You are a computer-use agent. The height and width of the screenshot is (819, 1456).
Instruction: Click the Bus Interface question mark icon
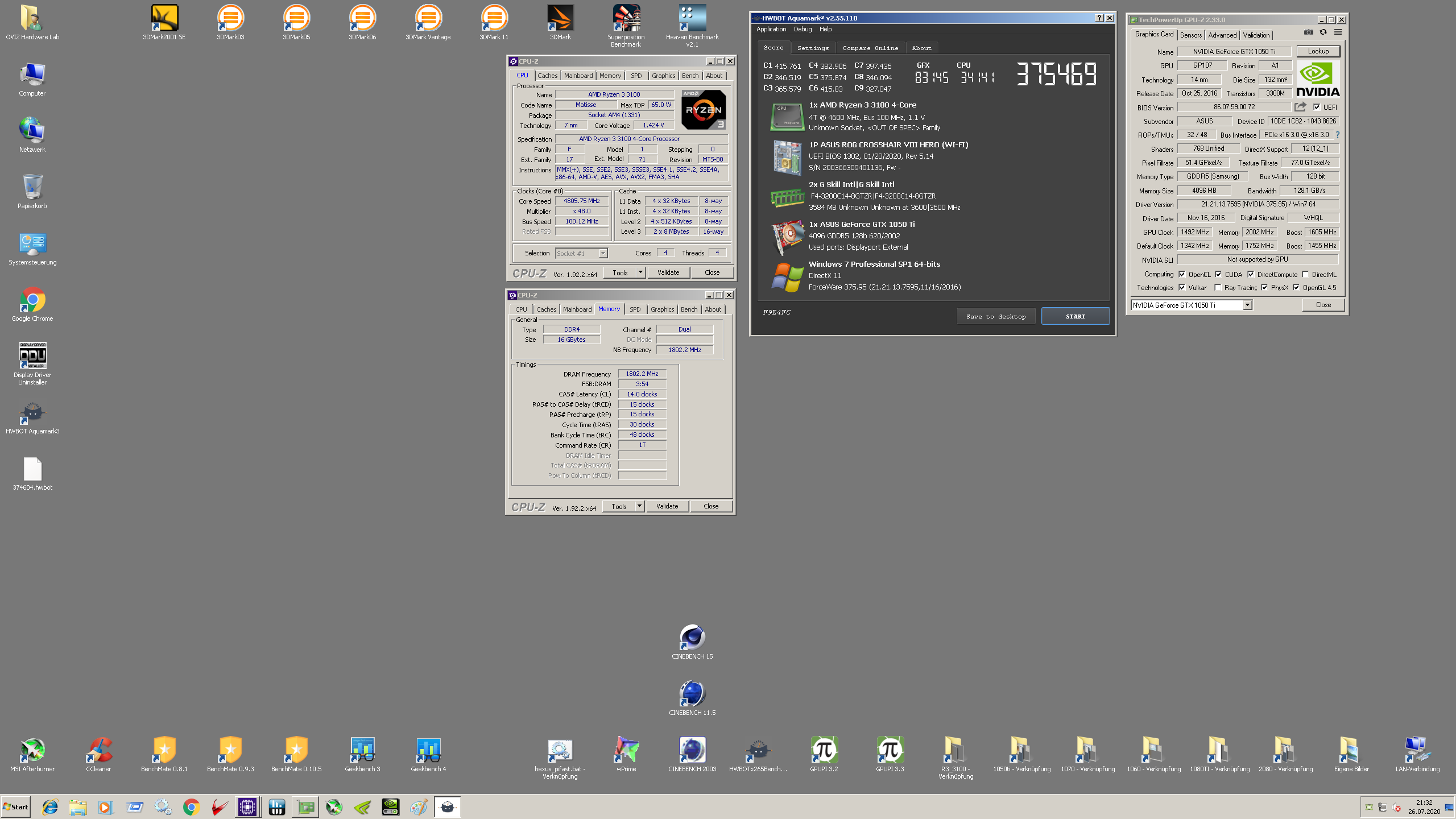pos(1337,135)
